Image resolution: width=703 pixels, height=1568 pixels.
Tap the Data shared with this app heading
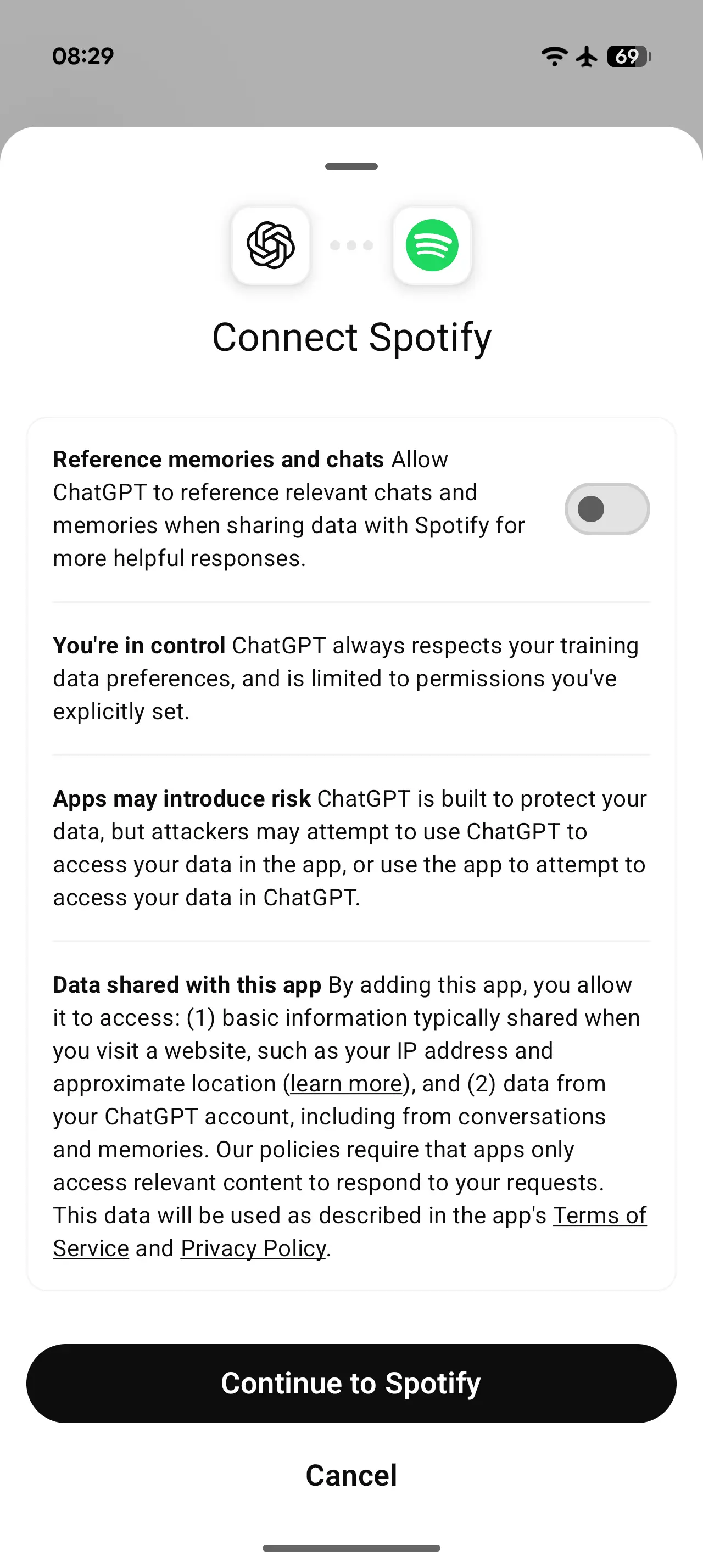(x=187, y=985)
